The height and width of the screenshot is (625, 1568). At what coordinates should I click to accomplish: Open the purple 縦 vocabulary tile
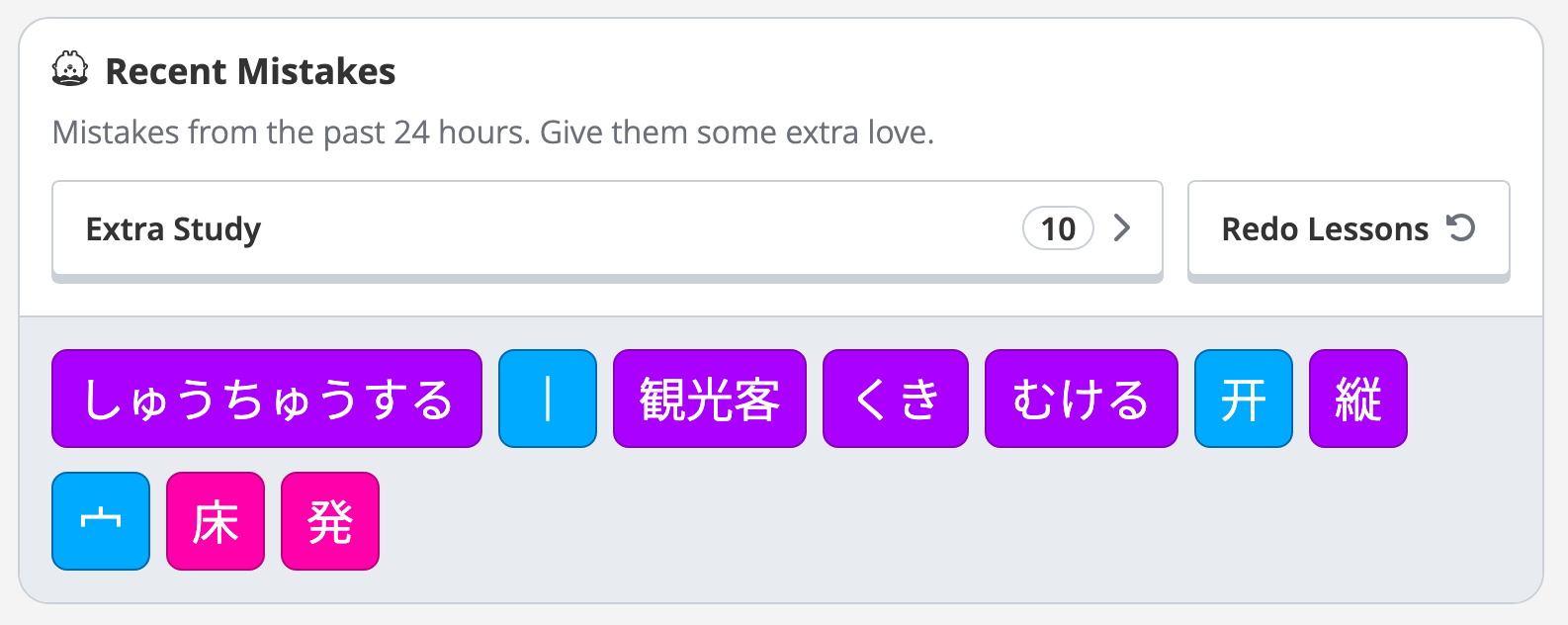click(x=1357, y=399)
